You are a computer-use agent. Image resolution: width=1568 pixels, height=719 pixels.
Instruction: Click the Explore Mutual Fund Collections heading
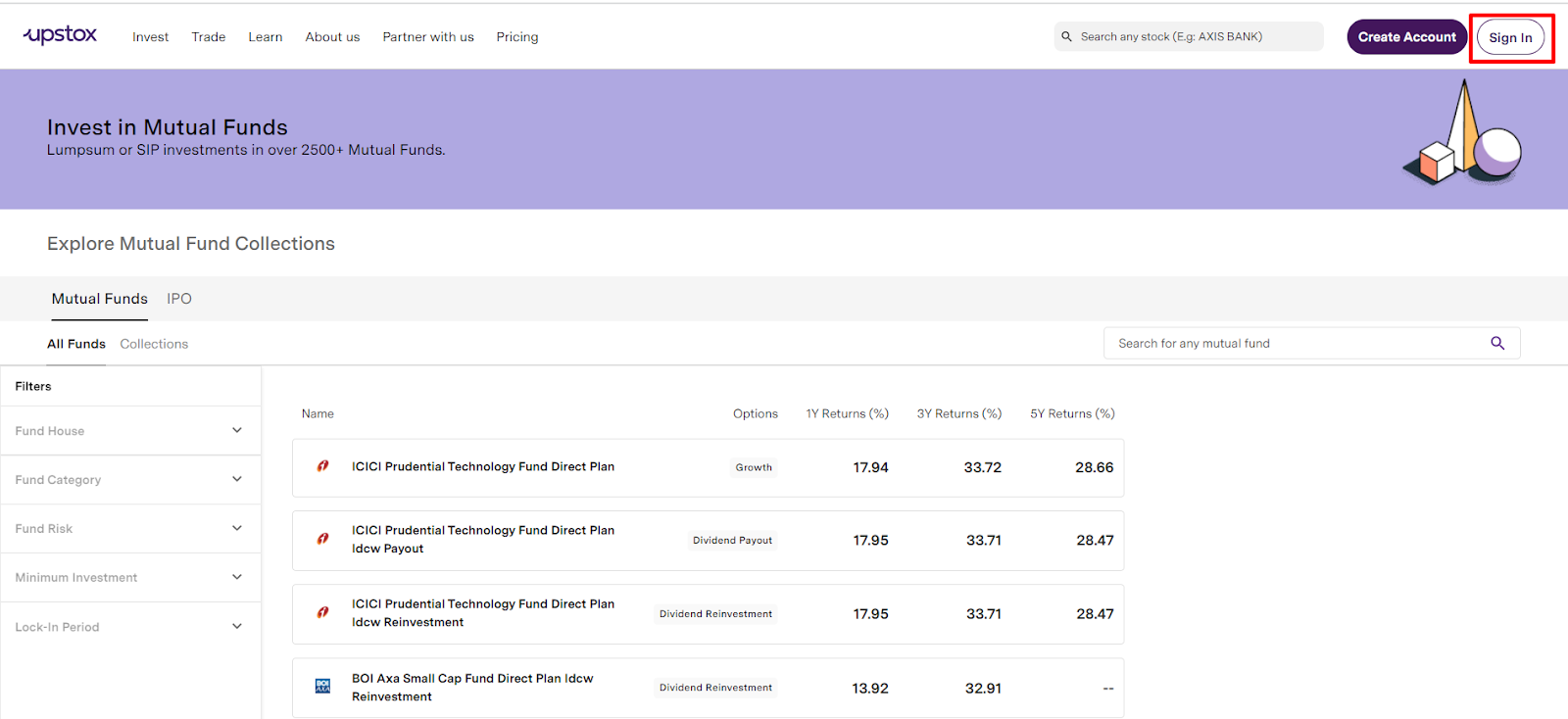click(x=191, y=244)
